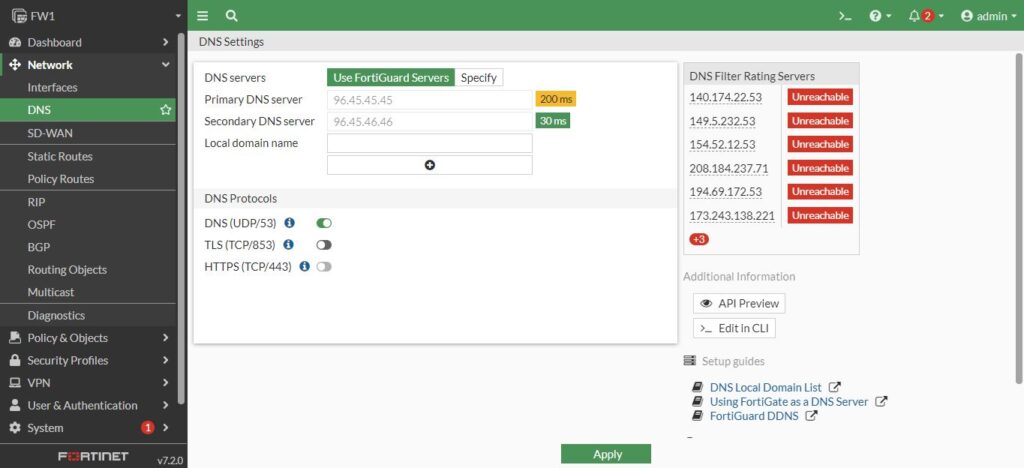1024x468 pixels.
Task: Enable the HTTPS (TCP/443) toggle
Action: (x=324, y=267)
